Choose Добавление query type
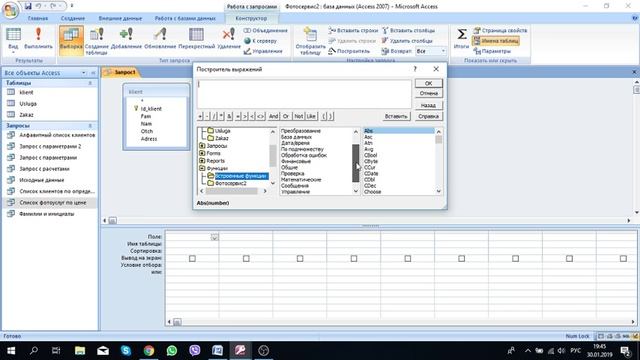640x360 pixels. click(126, 40)
